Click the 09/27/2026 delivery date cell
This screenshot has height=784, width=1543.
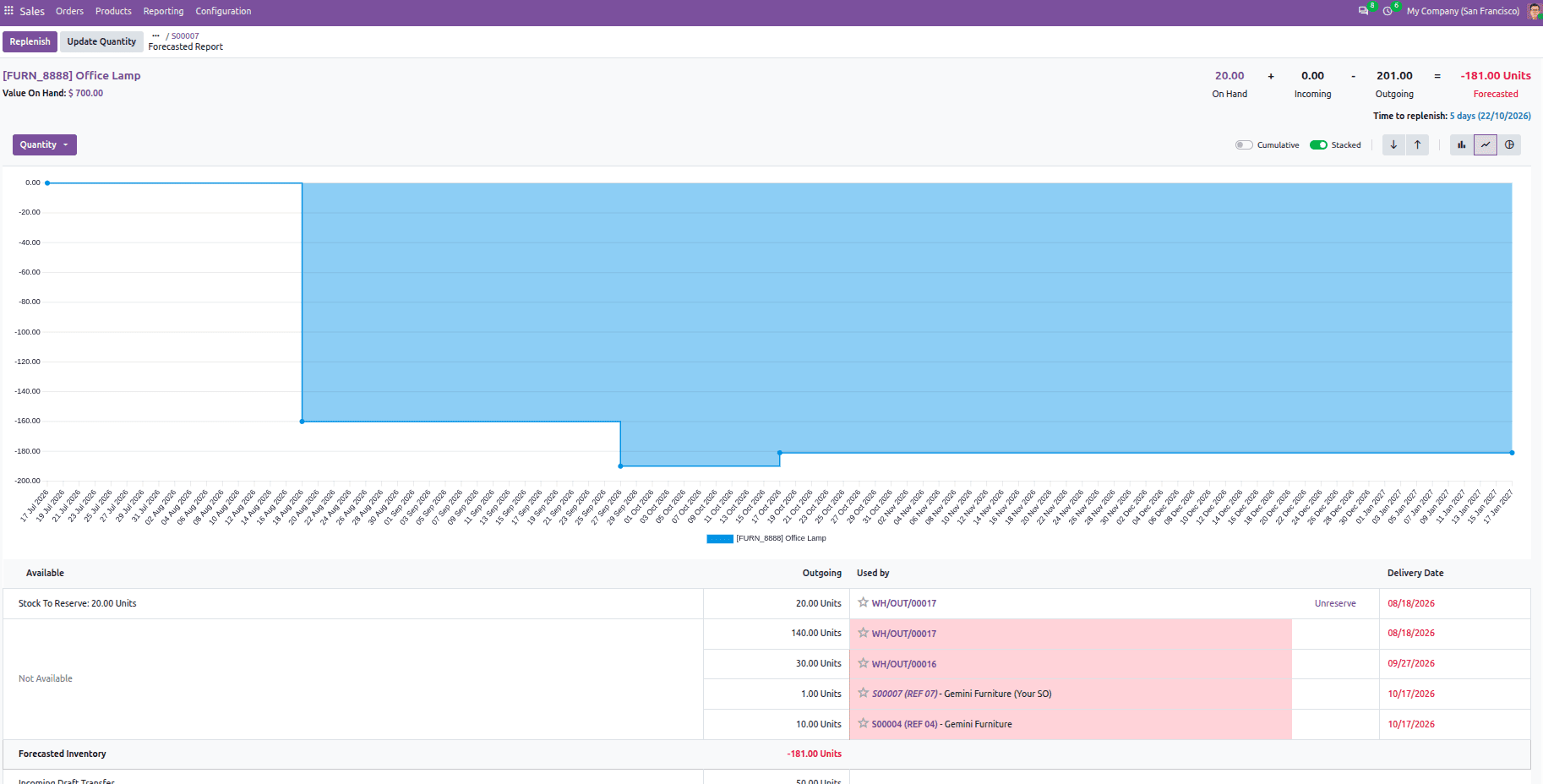coord(1411,663)
